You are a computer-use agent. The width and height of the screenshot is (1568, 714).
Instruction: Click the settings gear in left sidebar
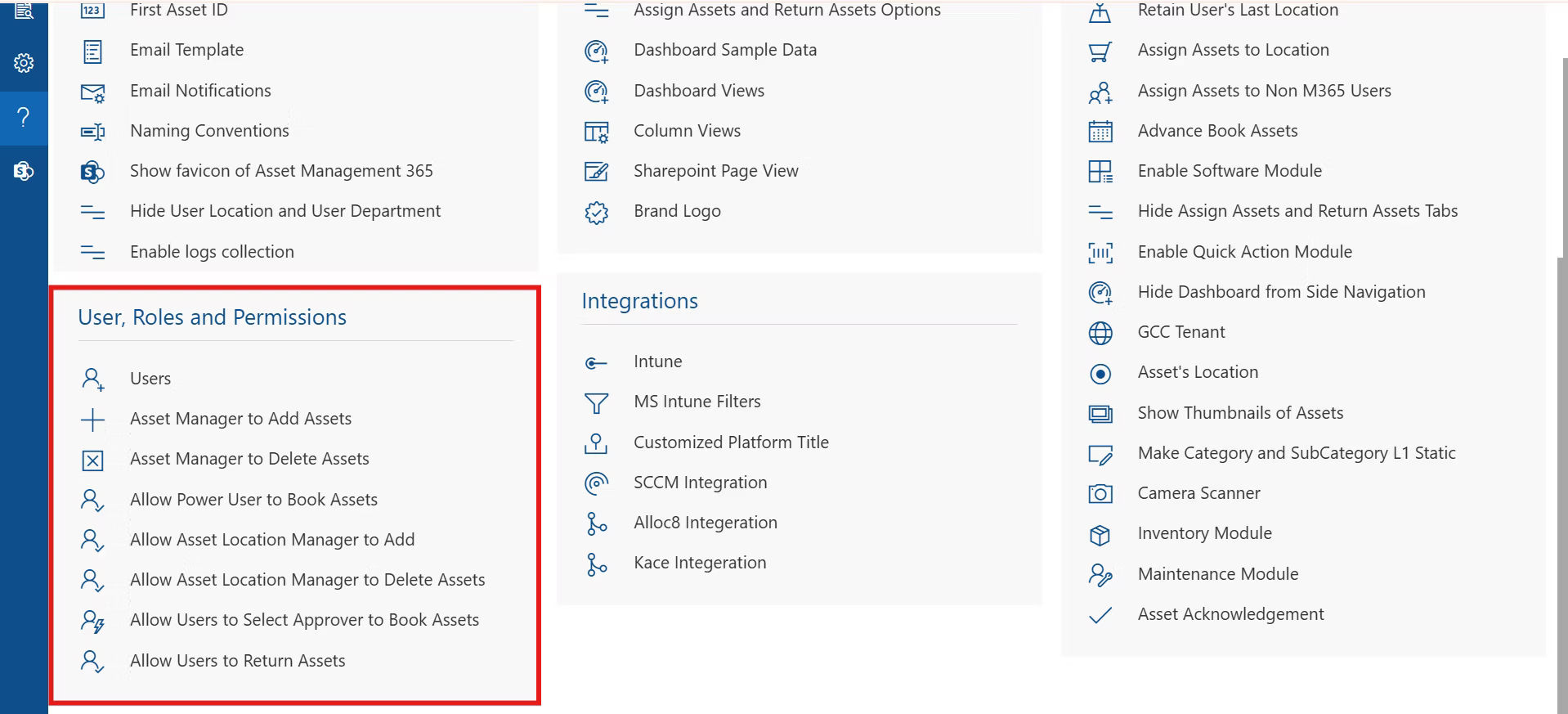tap(24, 63)
